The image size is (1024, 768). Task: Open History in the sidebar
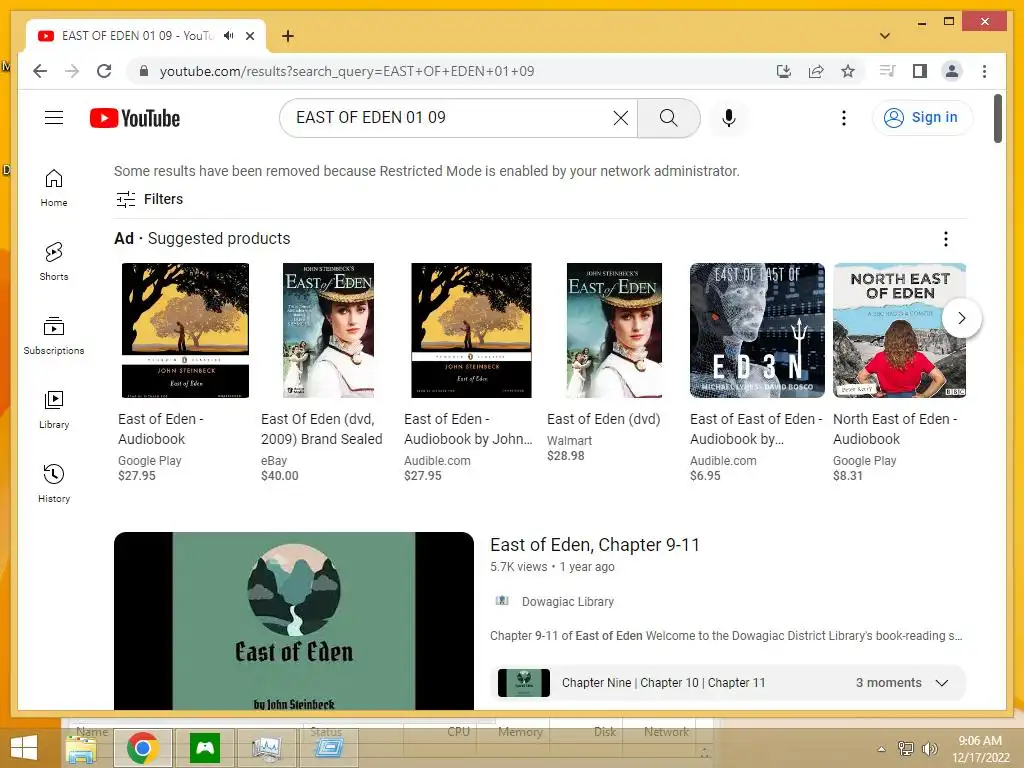tap(54, 483)
